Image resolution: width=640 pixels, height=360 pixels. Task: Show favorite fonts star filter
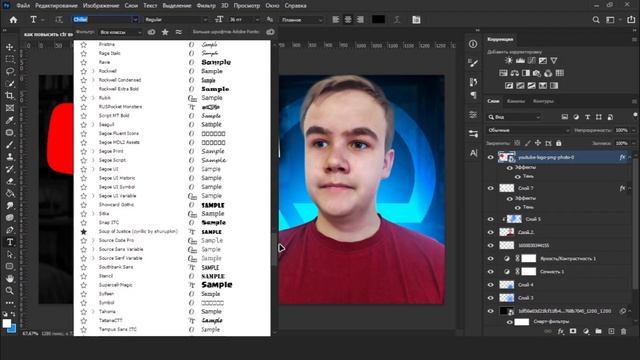pos(165,32)
